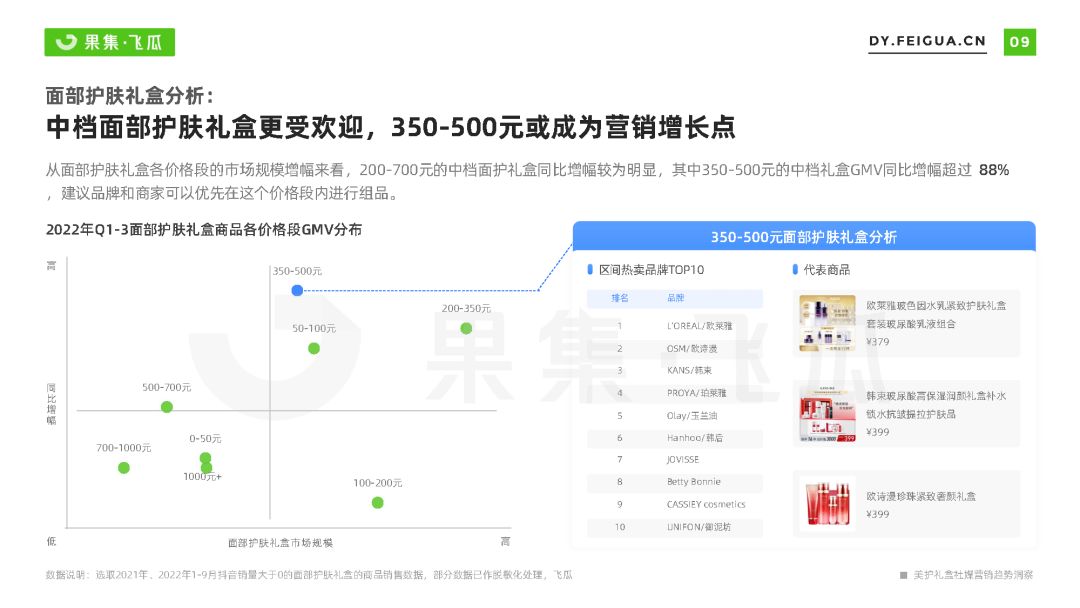Click the 100-200元 chart label

[377, 483]
